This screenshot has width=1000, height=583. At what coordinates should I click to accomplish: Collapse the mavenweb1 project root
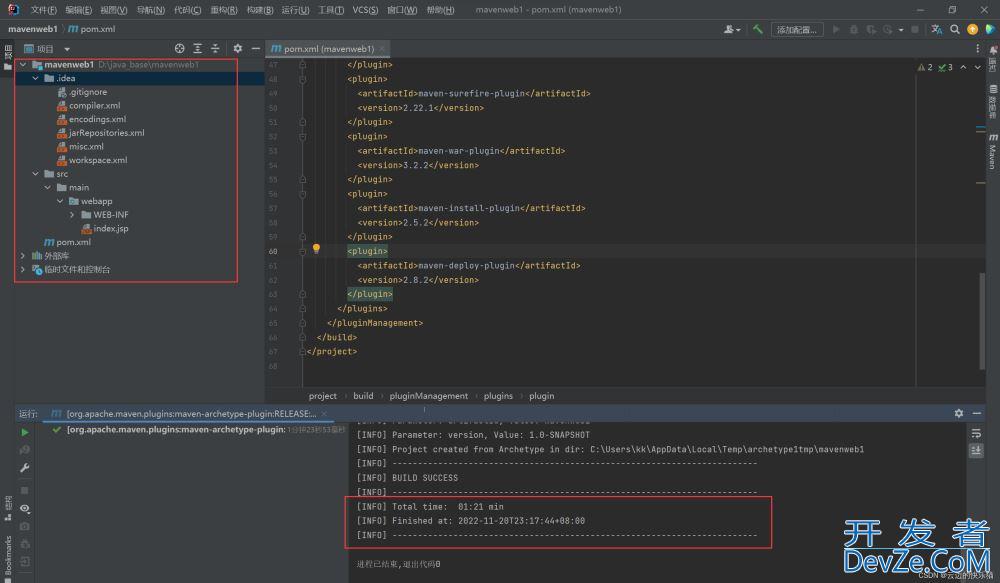(x=23, y=64)
